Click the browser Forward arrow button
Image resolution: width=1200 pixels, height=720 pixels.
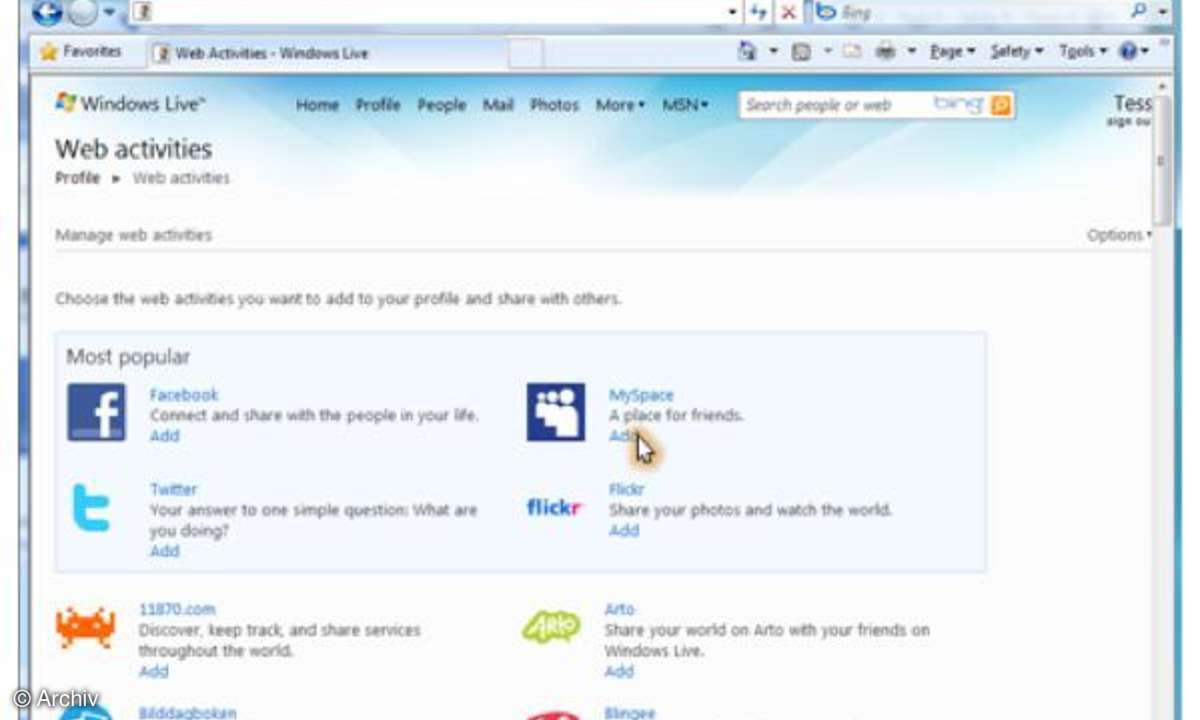pos(83,11)
